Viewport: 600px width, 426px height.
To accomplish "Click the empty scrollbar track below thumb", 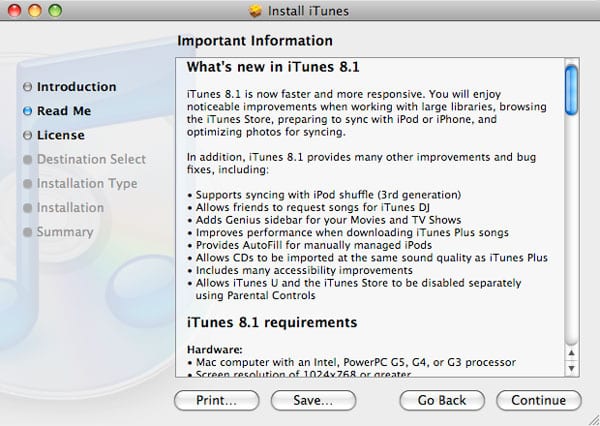I will click(x=571, y=230).
